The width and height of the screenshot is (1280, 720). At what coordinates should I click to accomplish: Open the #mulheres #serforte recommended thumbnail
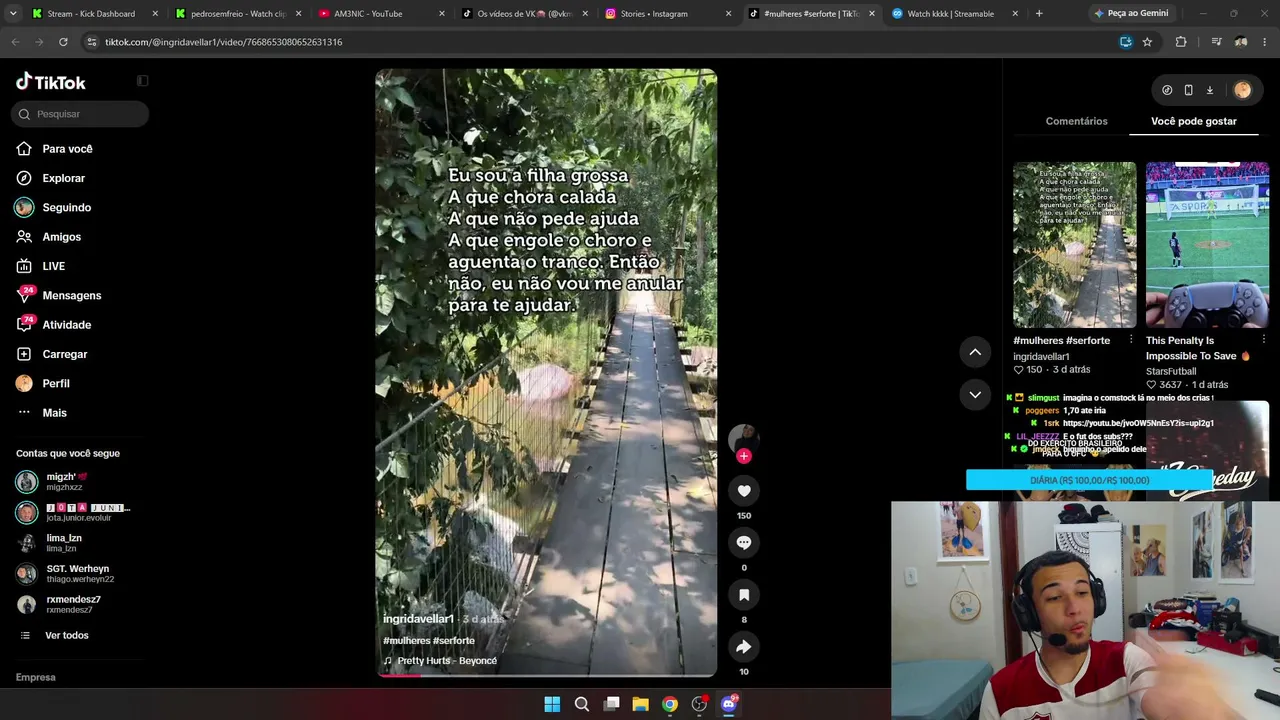tap(1074, 245)
